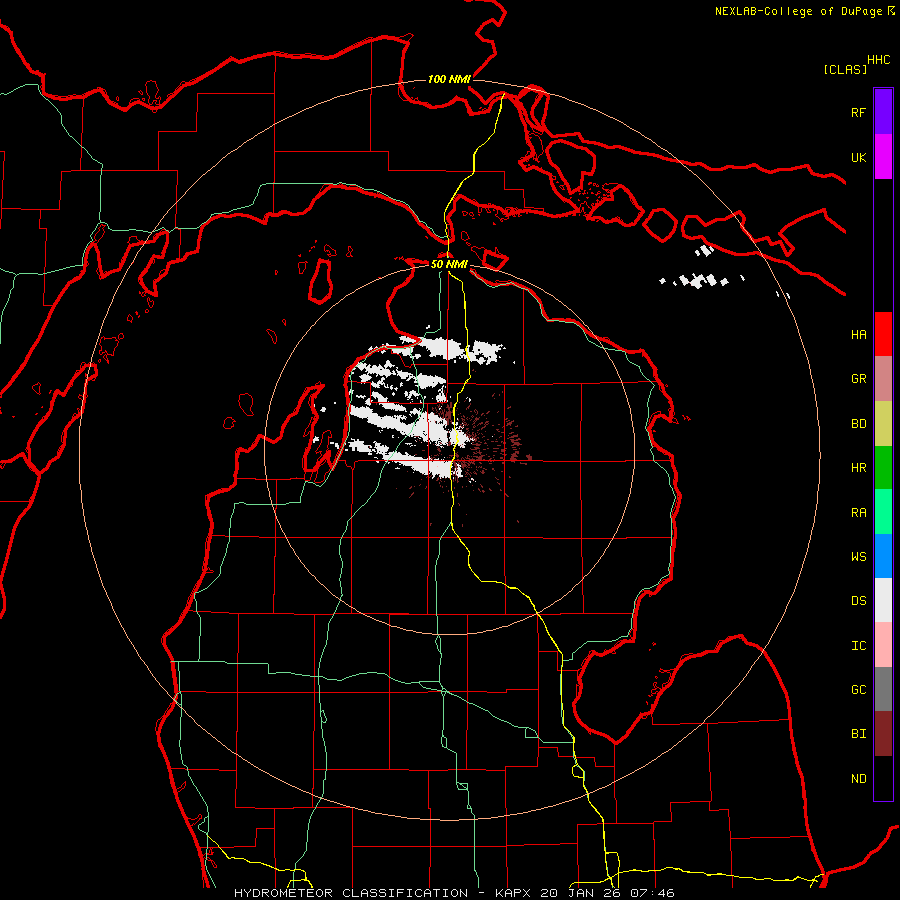Image resolution: width=900 pixels, height=900 pixels.
Task: Click the BI dark-red legend swatch
Action: pos(883,734)
